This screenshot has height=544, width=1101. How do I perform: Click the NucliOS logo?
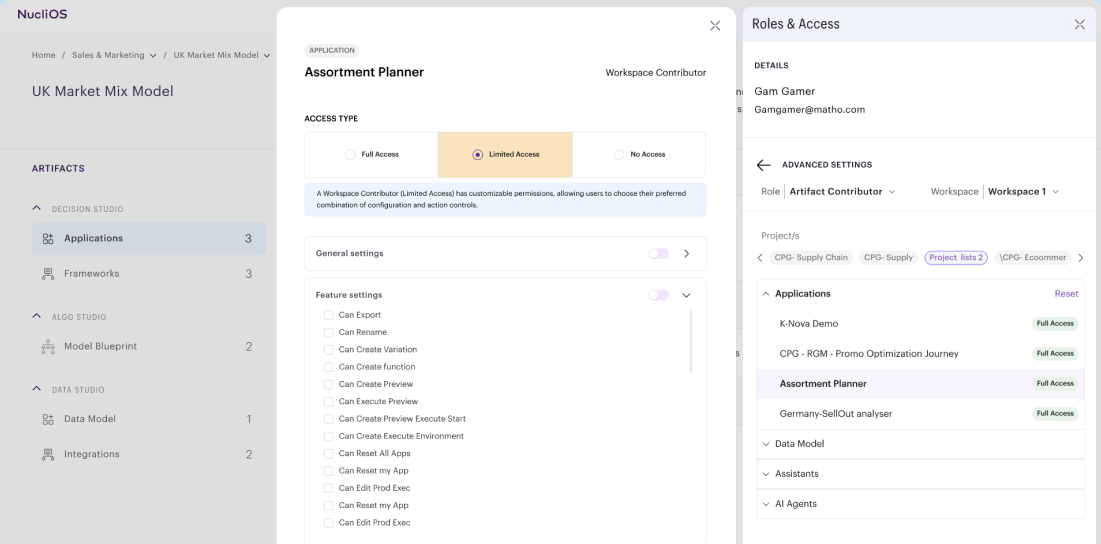coord(42,14)
